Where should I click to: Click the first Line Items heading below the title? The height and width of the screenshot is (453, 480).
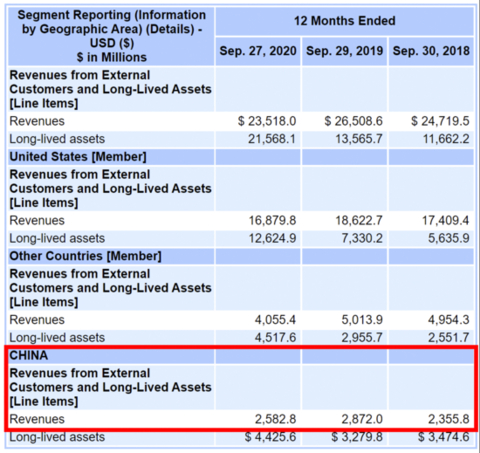[110, 89]
